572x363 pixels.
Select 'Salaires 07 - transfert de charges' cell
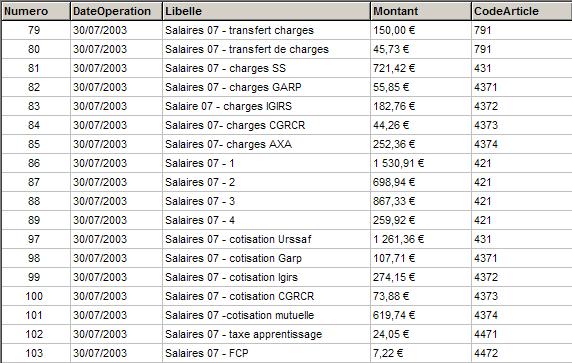(266, 49)
